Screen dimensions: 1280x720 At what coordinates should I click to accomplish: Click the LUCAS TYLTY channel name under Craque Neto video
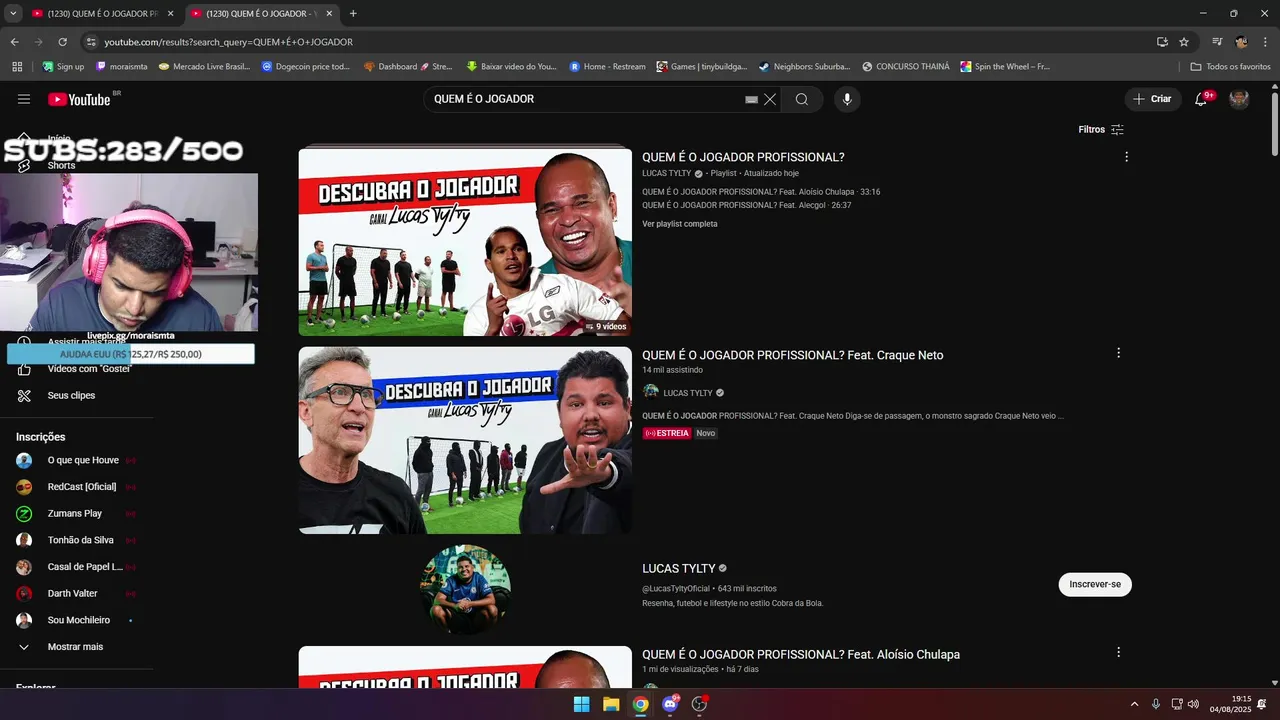(688, 393)
